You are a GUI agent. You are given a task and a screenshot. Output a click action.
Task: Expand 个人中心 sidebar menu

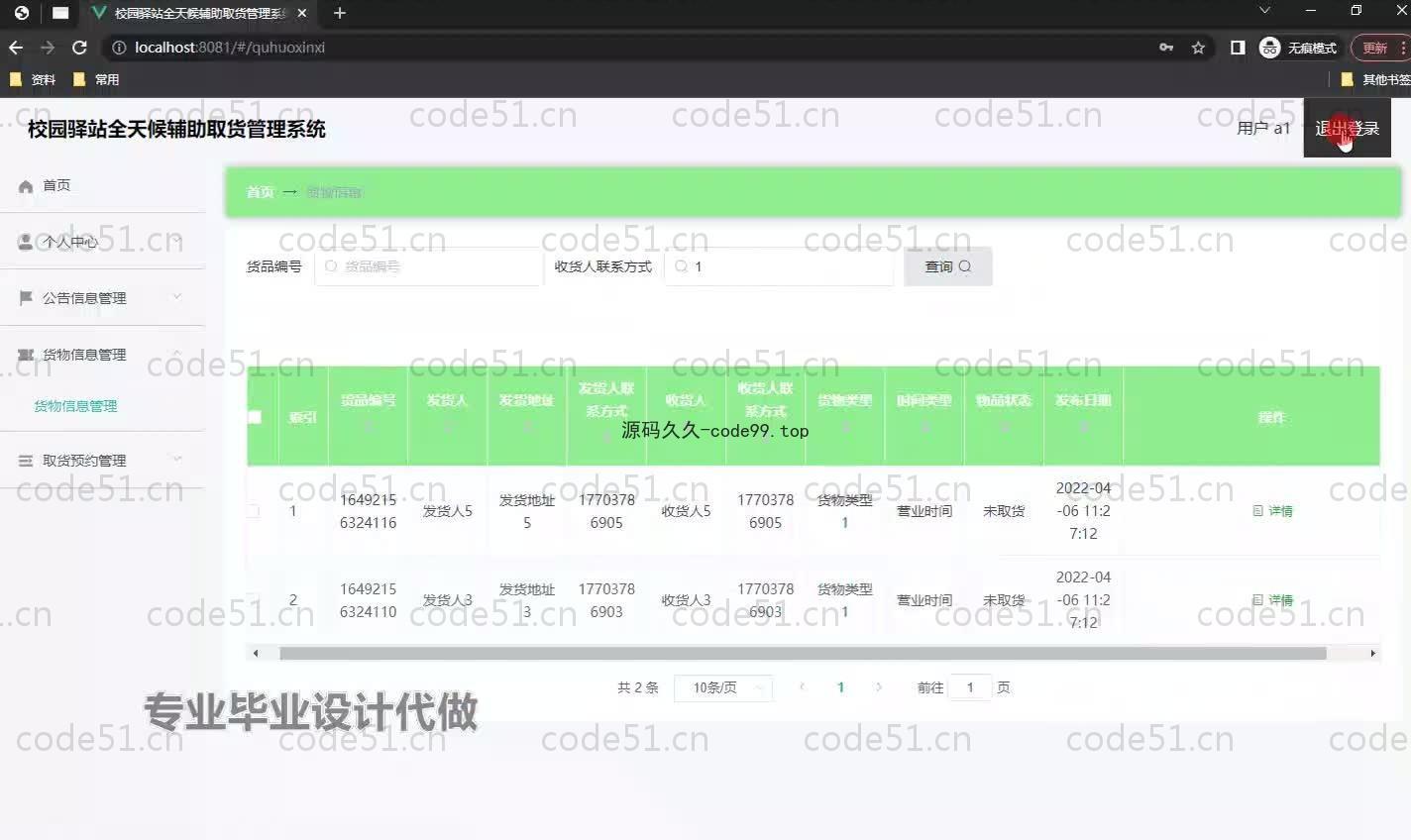click(x=102, y=242)
